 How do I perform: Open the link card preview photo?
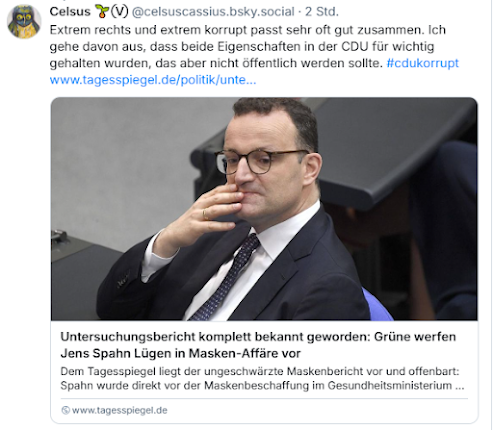pyautogui.click(x=264, y=209)
